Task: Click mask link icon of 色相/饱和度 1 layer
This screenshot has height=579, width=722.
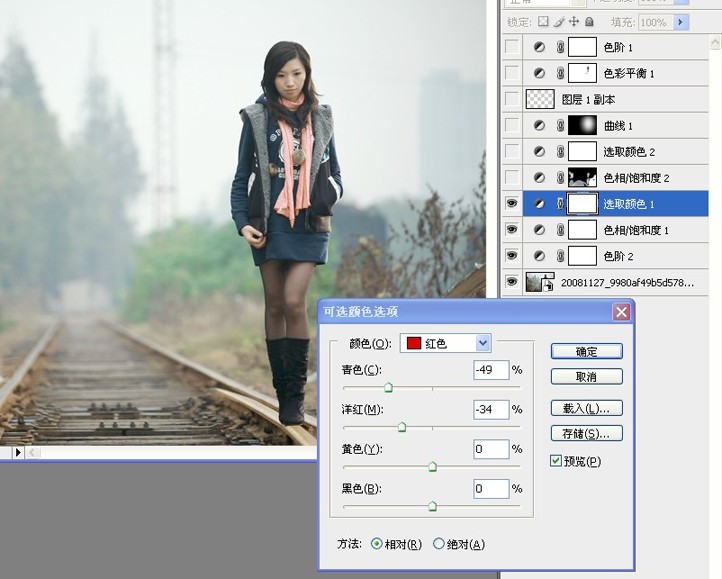Action: point(560,230)
